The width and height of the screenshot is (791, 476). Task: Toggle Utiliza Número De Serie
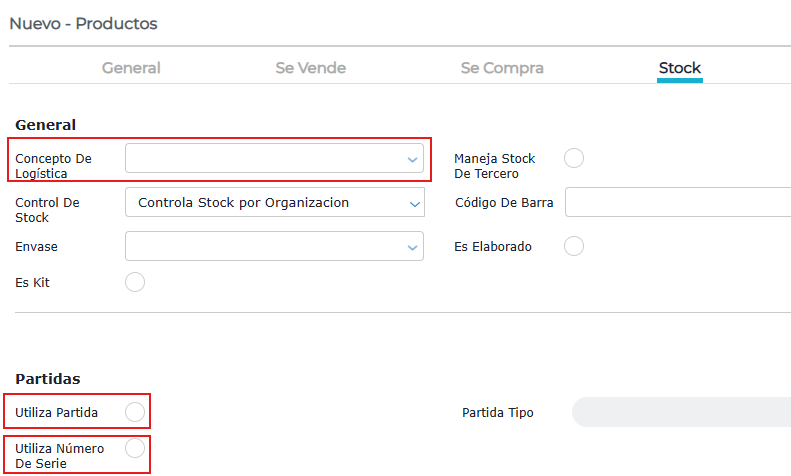135,448
